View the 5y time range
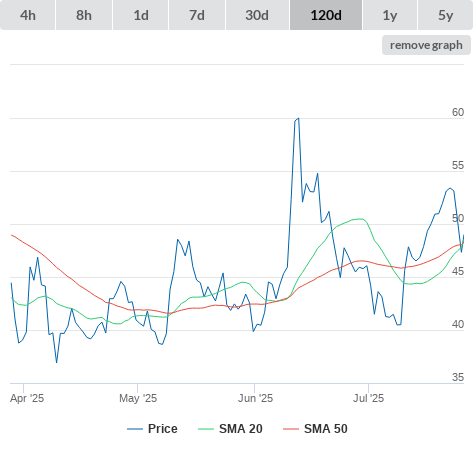The image size is (474, 455). tap(446, 15)
